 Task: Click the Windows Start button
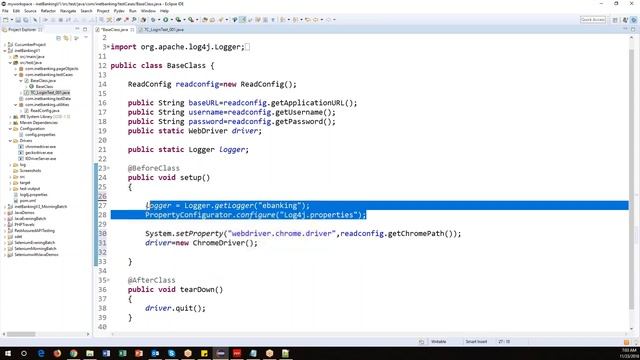[8, 353]
